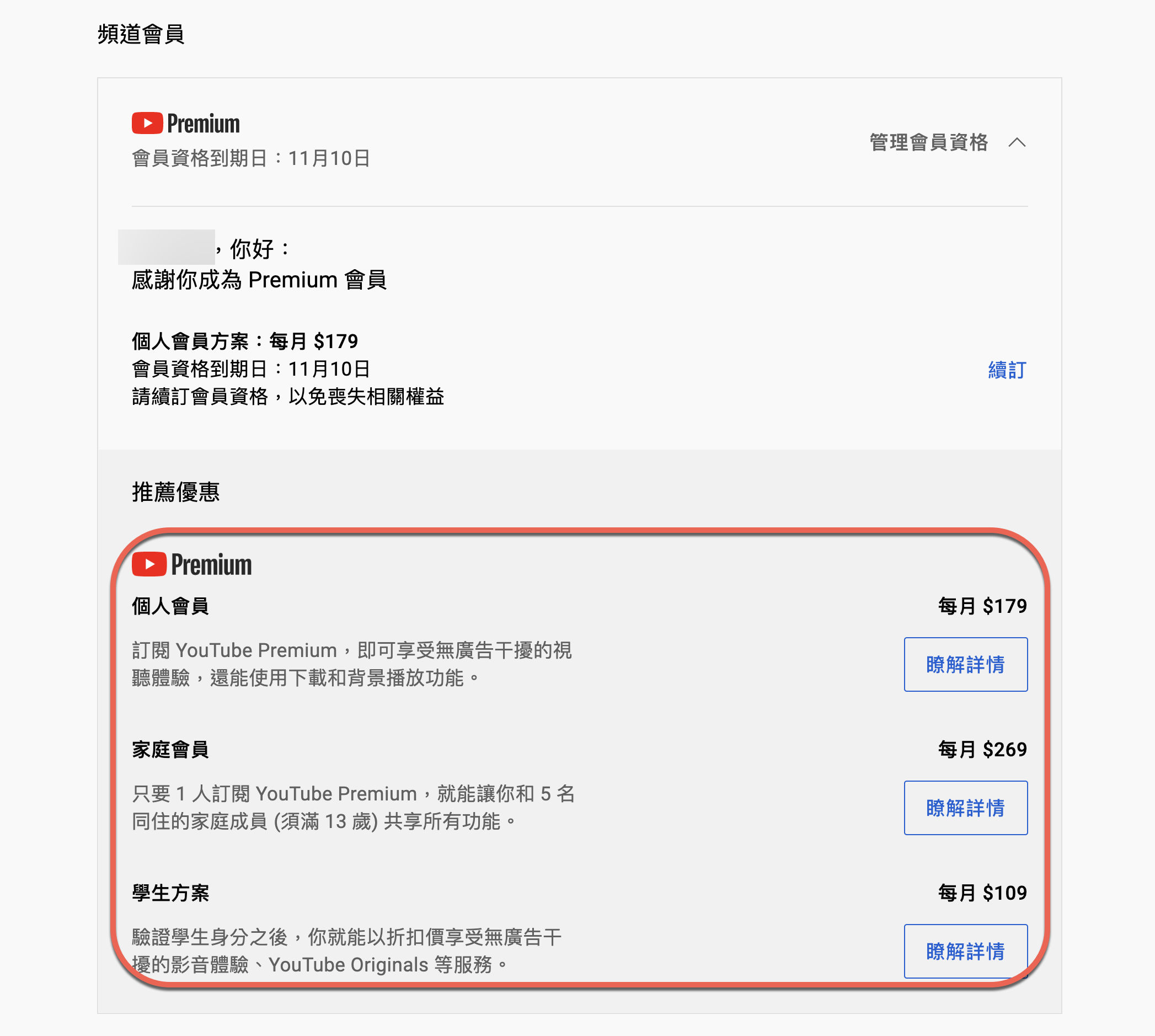Click the 頻道會員 page heading
The height and width of the screenshot is (1036, 1155).
141,34
